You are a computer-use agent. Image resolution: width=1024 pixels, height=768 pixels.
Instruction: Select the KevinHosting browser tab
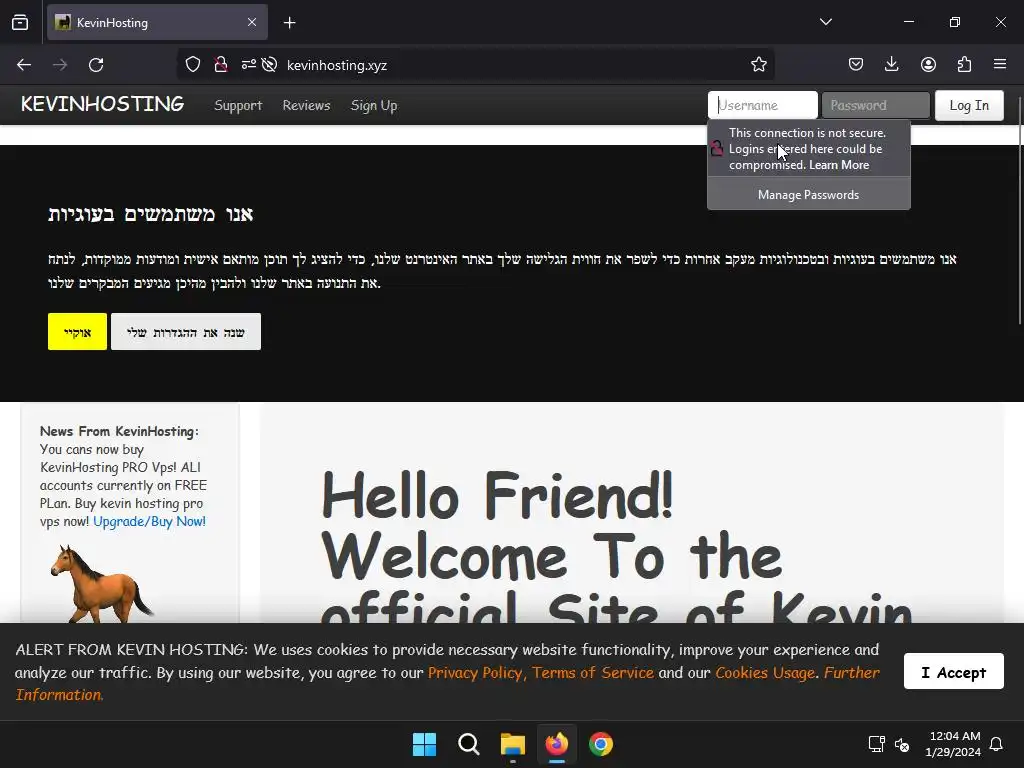(157, 22)
